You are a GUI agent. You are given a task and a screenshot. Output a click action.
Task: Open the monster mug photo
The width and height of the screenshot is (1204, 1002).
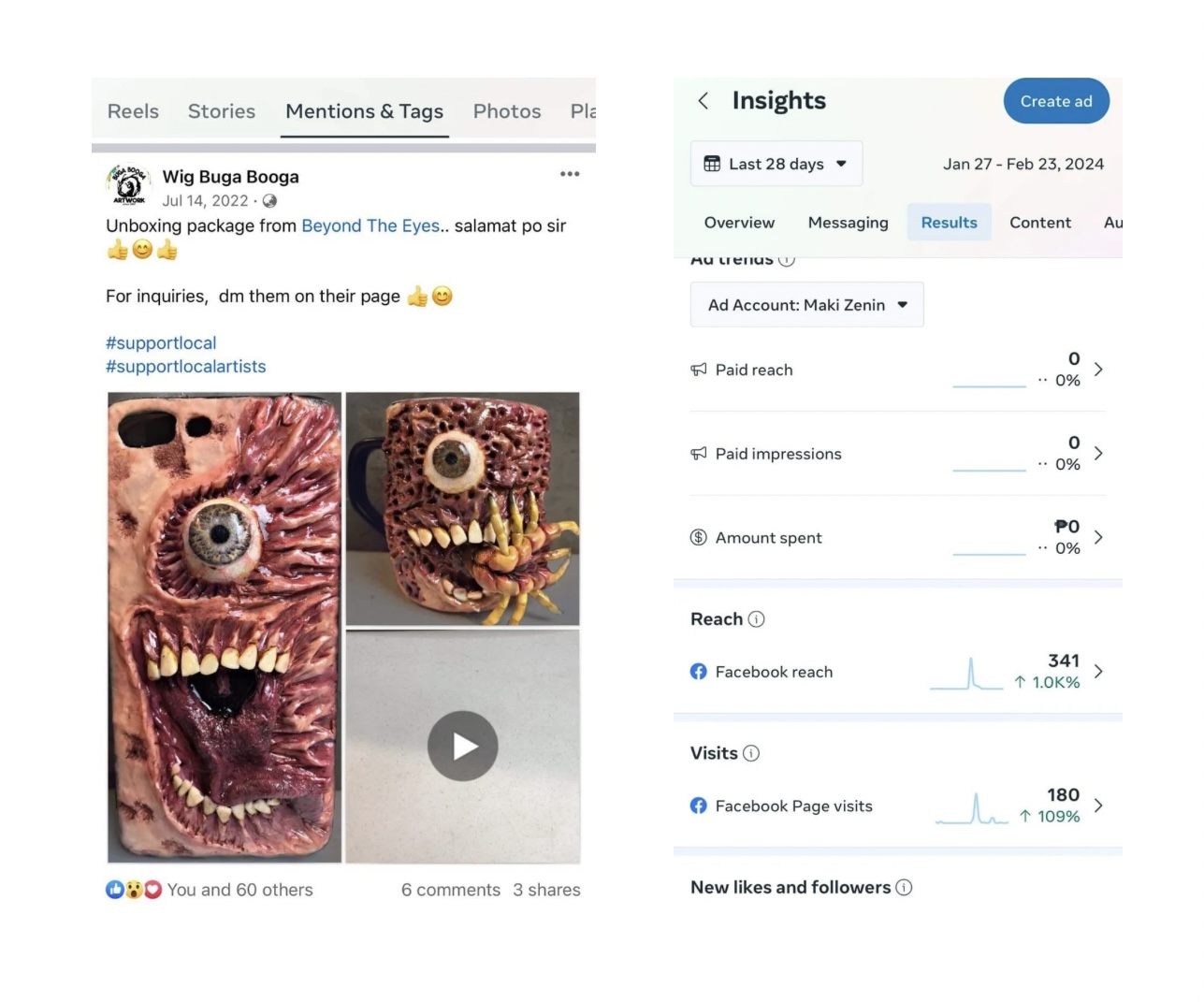point(463,508)
